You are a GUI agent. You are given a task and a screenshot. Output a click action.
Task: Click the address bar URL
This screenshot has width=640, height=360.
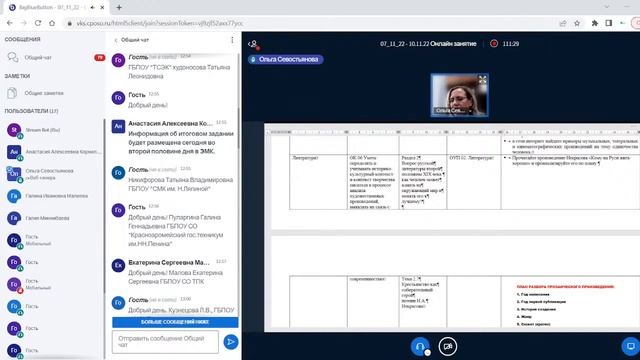click(160, 23)
